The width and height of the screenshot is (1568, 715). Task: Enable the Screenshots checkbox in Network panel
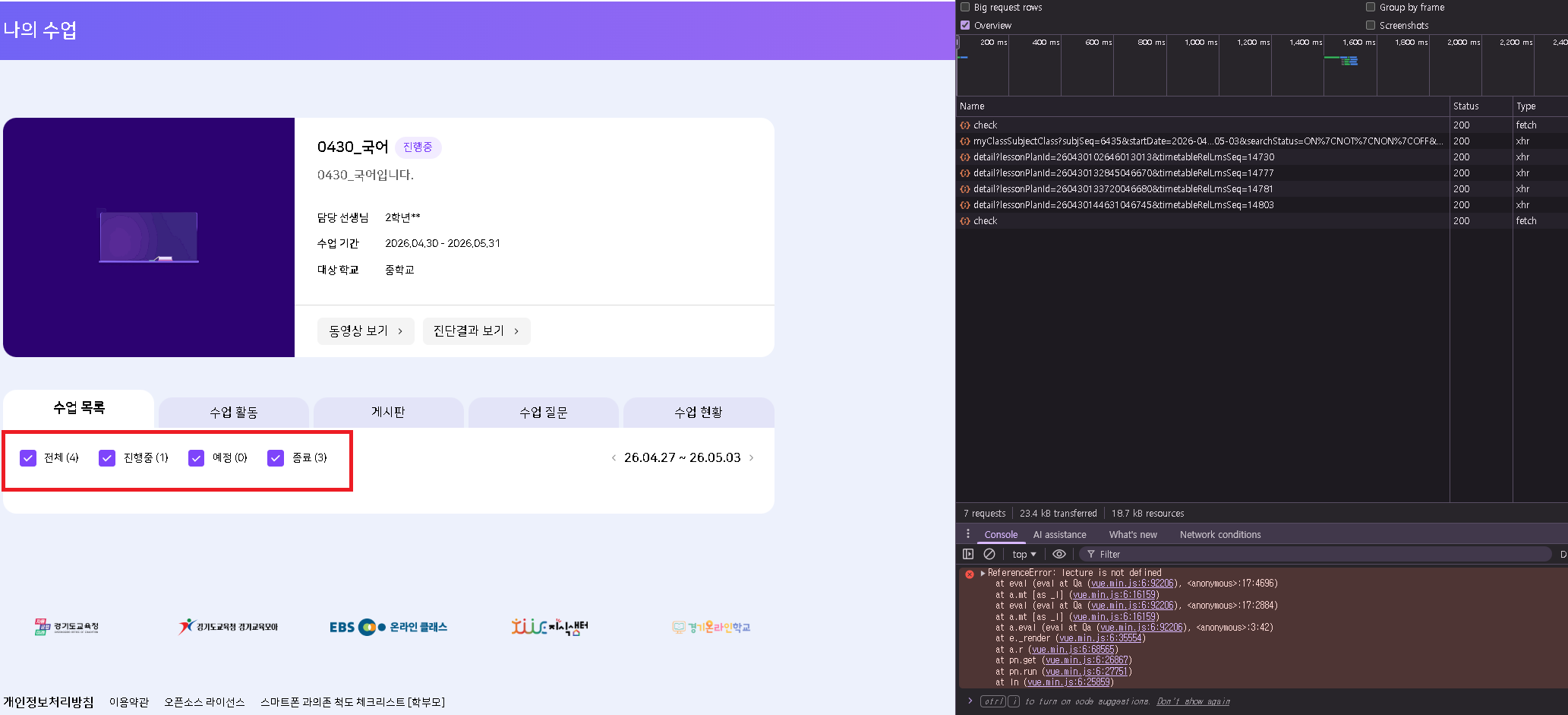(1371, 25)
